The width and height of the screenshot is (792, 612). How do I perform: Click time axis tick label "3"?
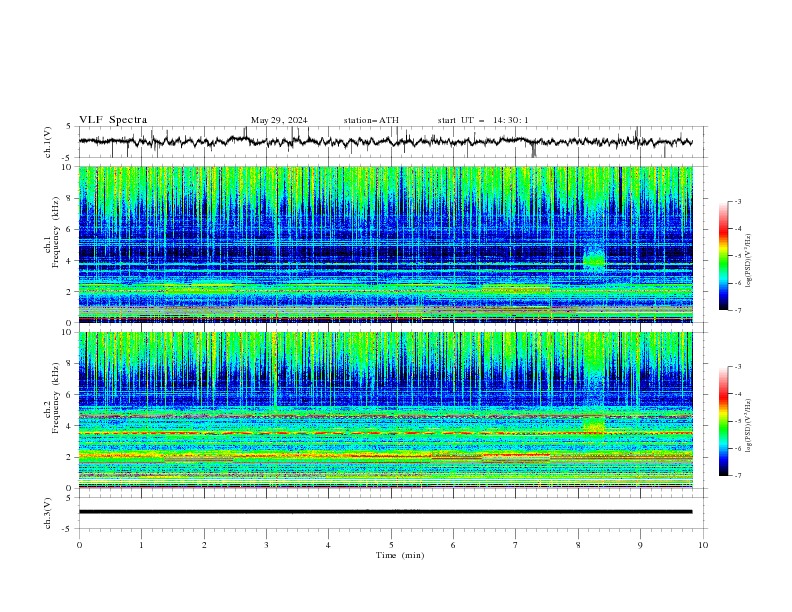point(266,545)
